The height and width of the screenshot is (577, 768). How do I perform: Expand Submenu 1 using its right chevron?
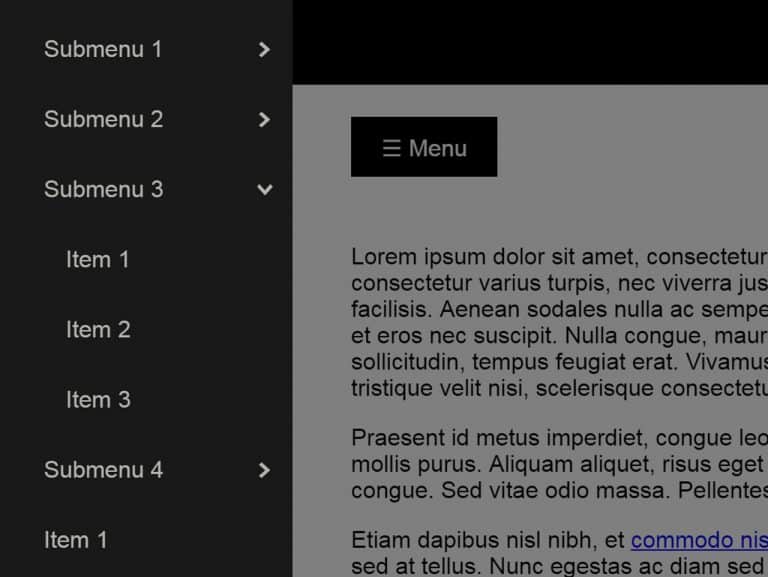264,49
